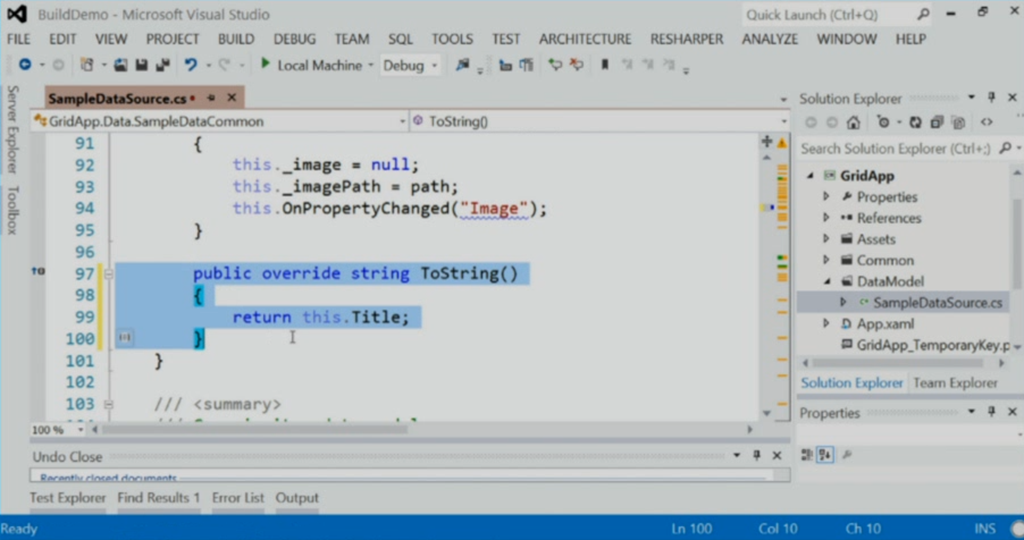The height and width of the screenshot is (540, 1024).
Task: Toggle auto-hide pin on Properties panel
Action: point(991,411)
